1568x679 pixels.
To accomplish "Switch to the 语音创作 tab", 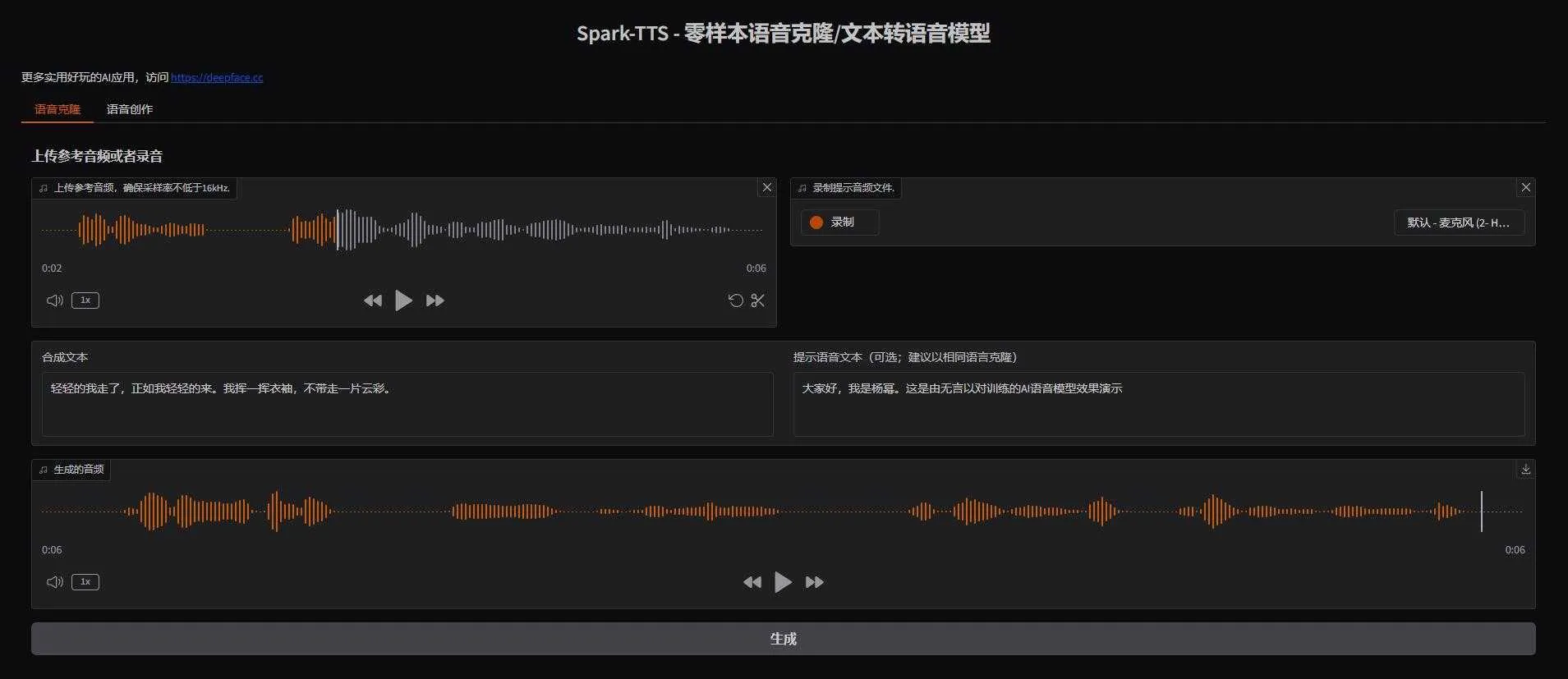I will tap(130, 109).
